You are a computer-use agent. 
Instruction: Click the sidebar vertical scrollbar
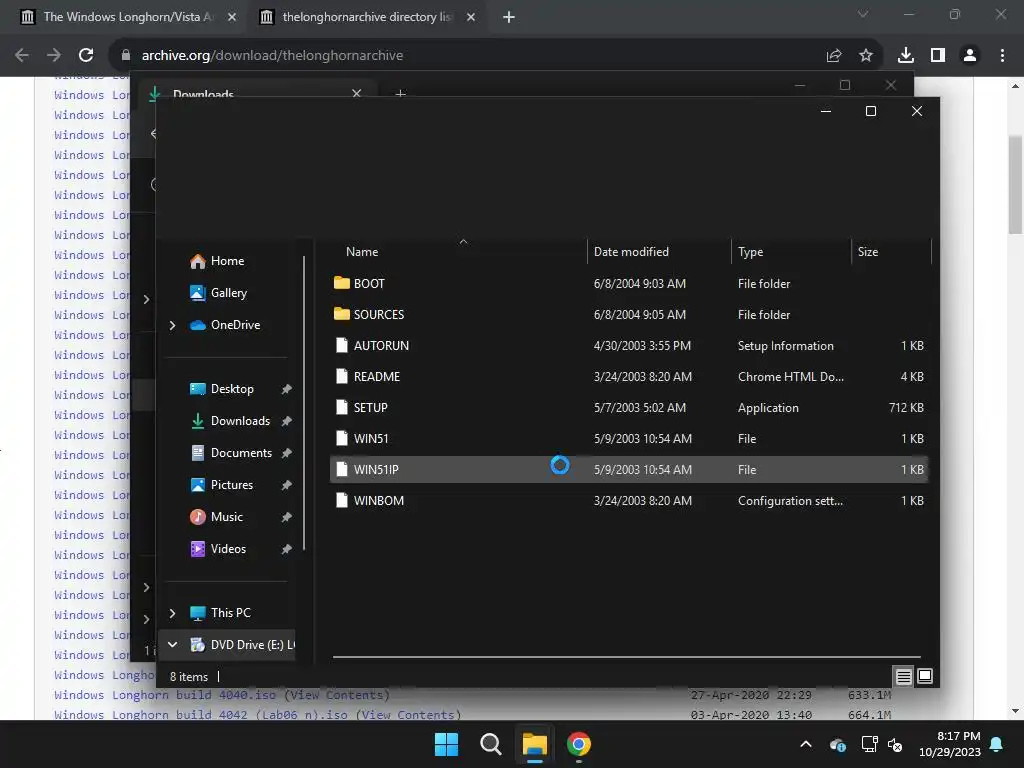pyautogui.click(x=304, y=402)
